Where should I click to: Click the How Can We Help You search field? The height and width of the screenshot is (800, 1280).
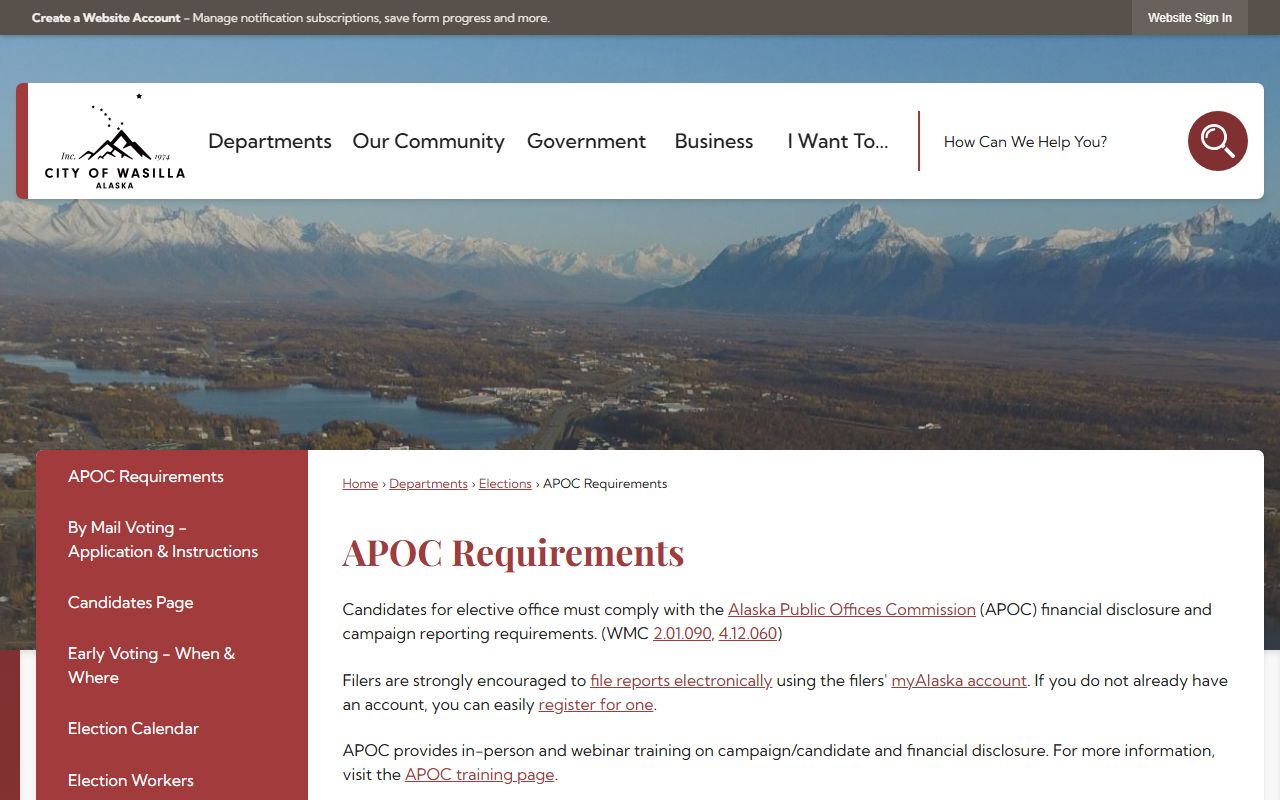pyautogui.click(x=1055, y=142)
